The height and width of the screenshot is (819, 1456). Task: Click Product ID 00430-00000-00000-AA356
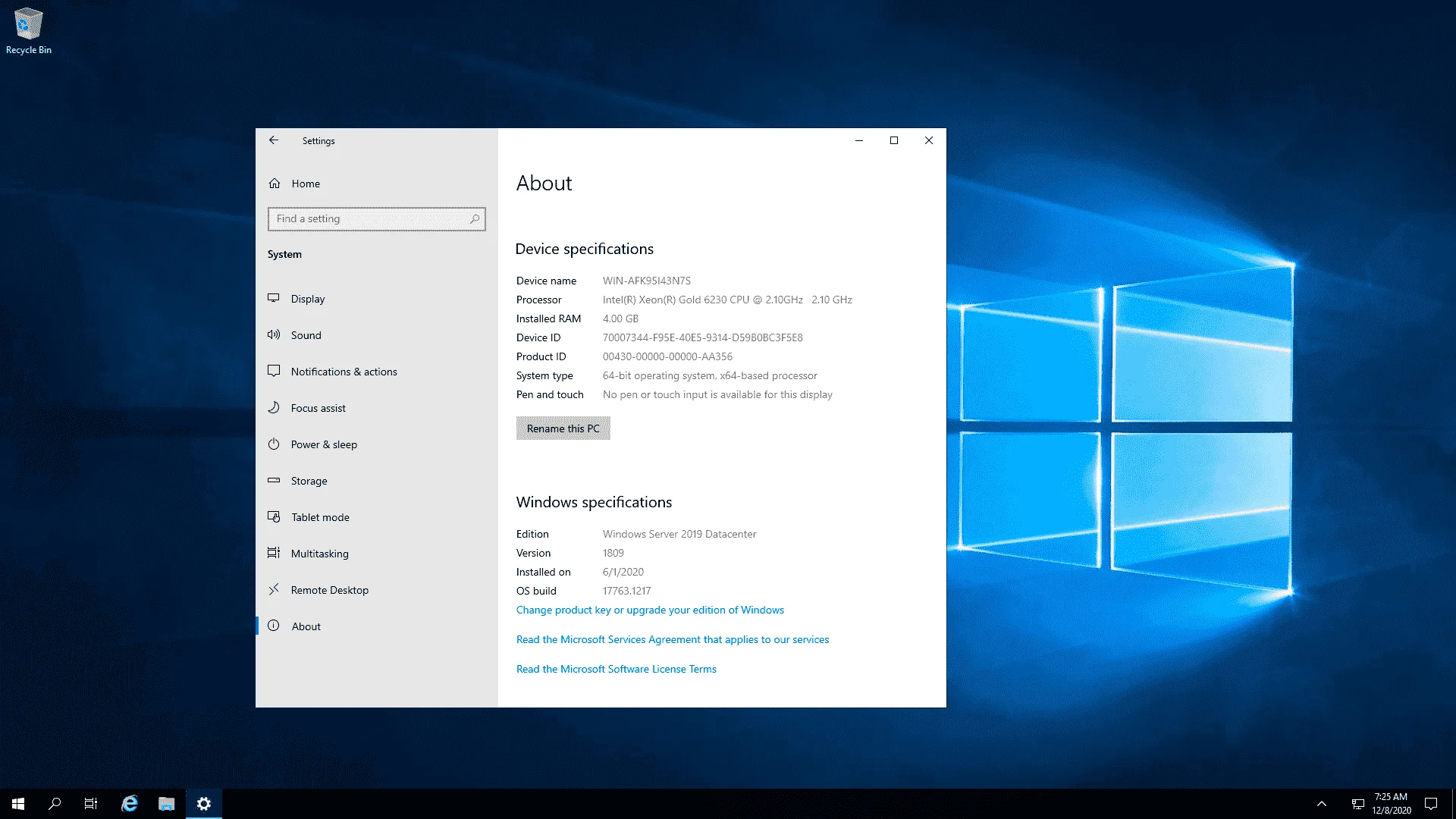coord(667,356)
